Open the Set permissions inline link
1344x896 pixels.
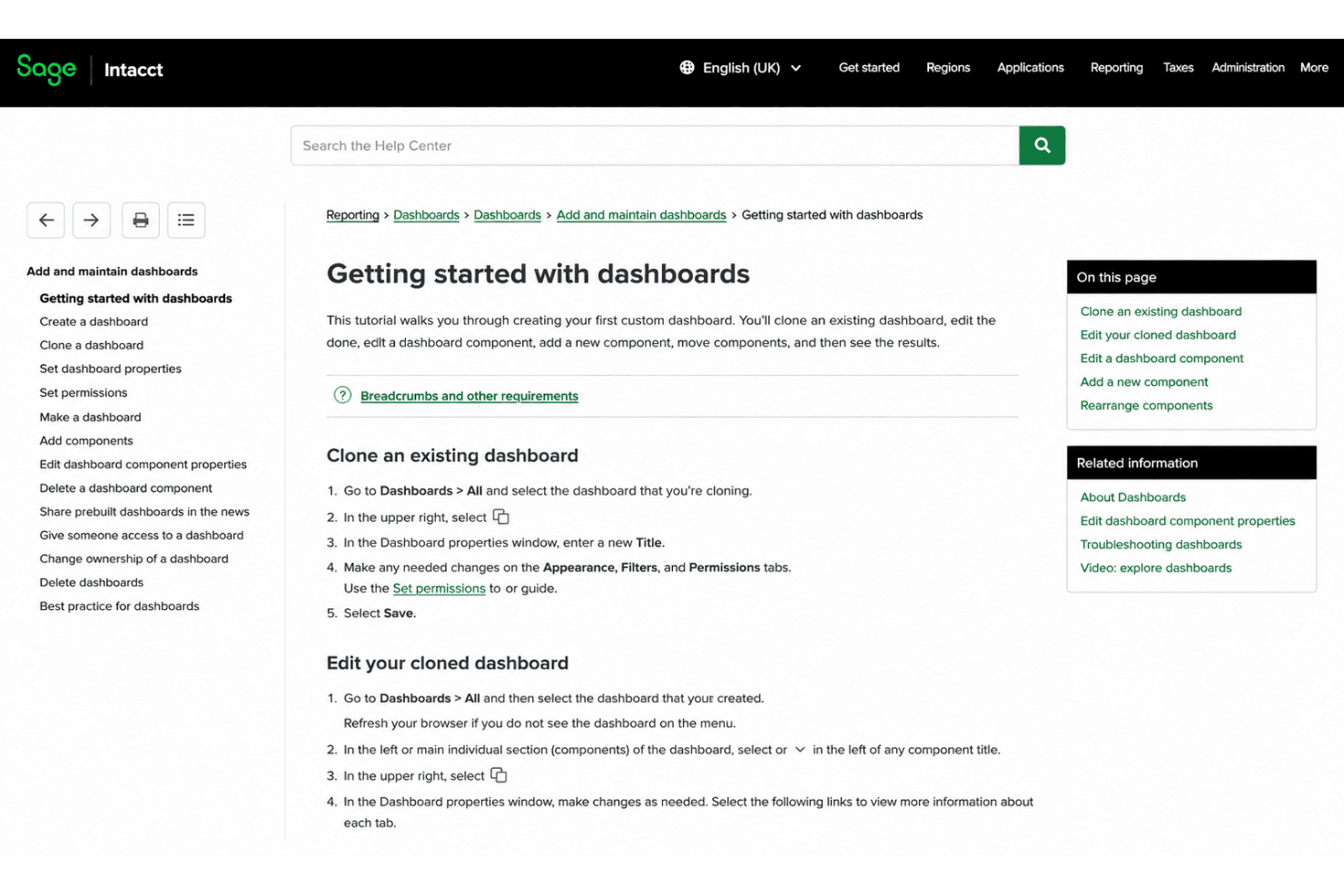coord(440,588)
